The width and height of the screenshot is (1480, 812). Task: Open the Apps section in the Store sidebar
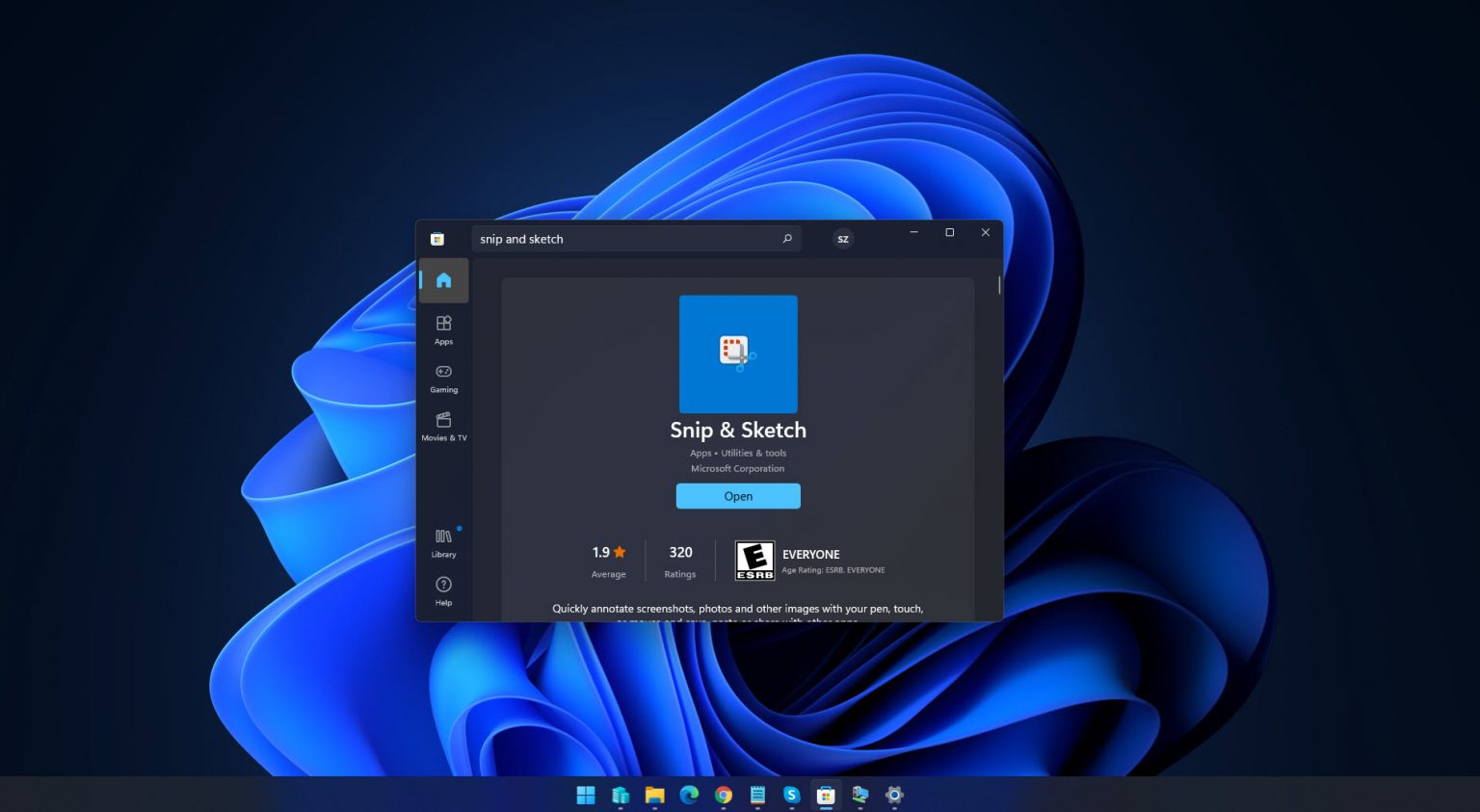443,328
